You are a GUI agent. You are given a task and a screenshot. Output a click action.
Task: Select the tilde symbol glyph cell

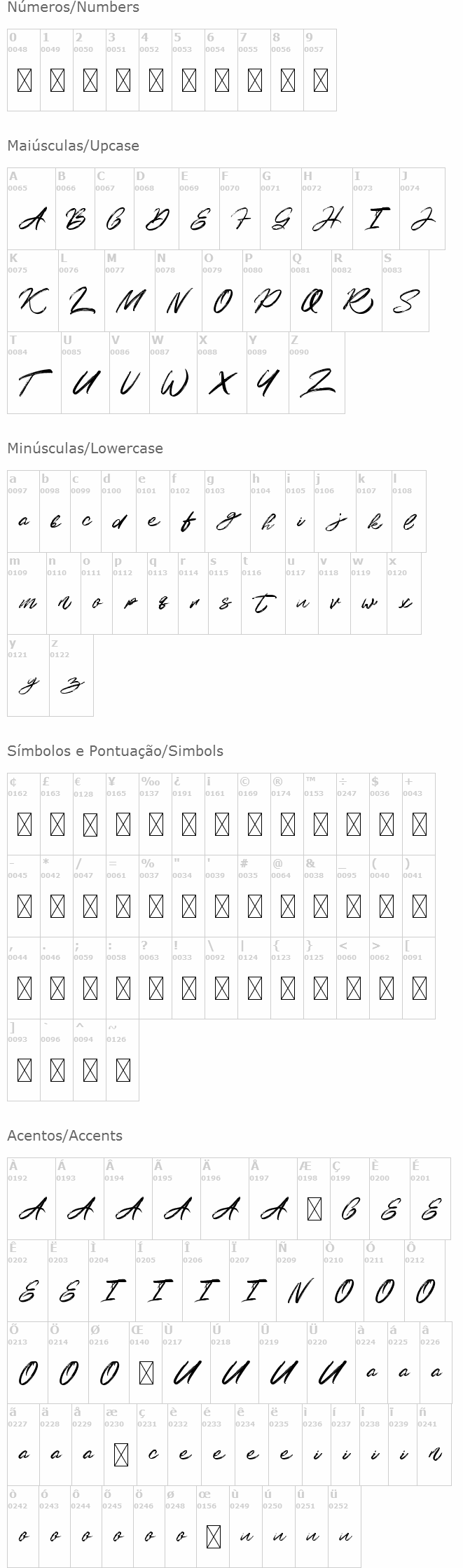click(x=123, y=1060)
